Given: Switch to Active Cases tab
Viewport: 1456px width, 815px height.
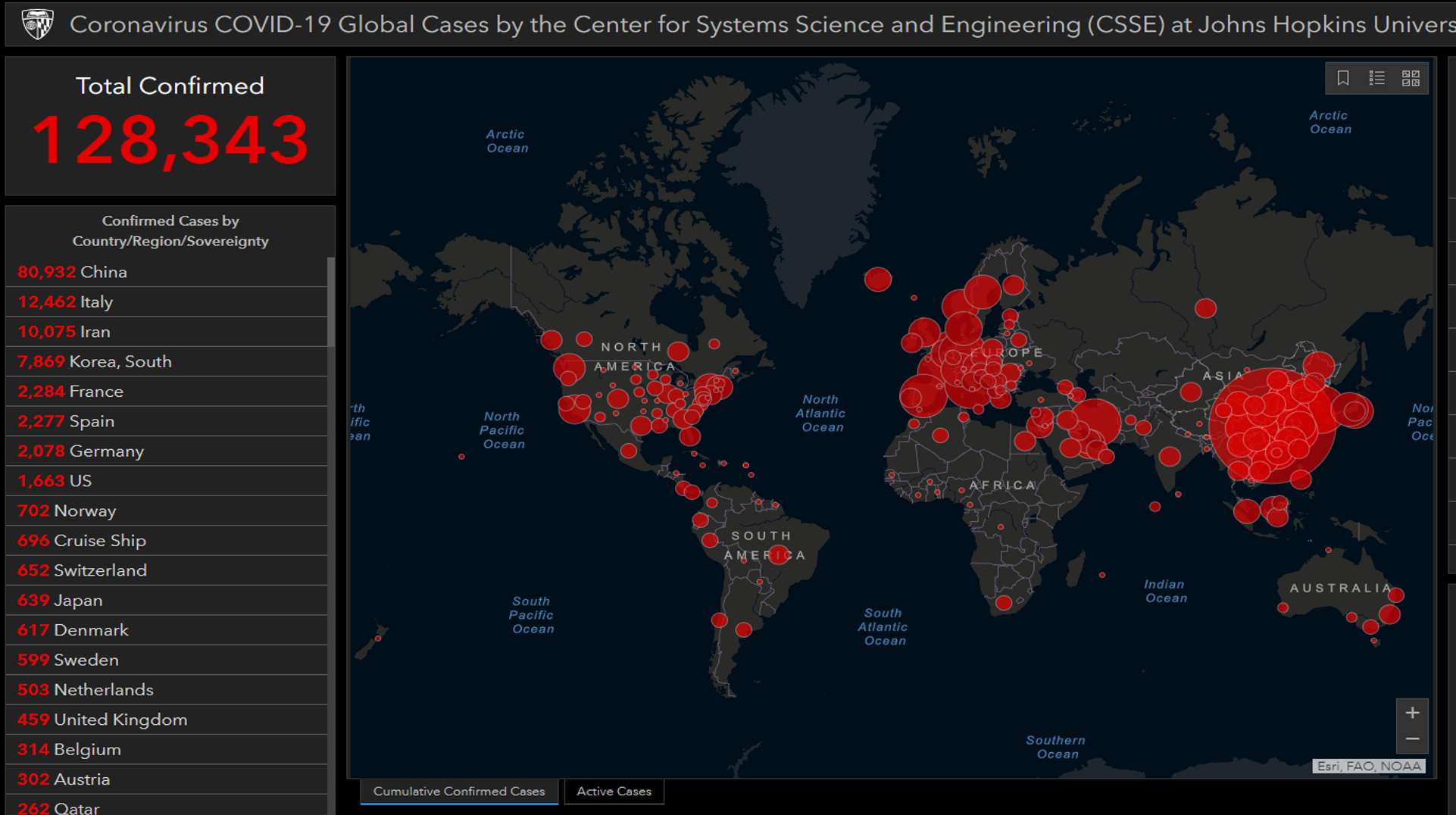Looking at the screenshot, I should [614, 792].
